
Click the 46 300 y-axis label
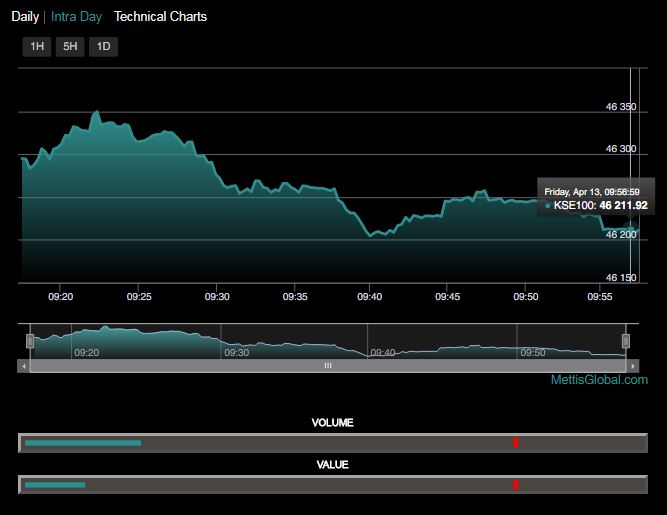(621, 149)
